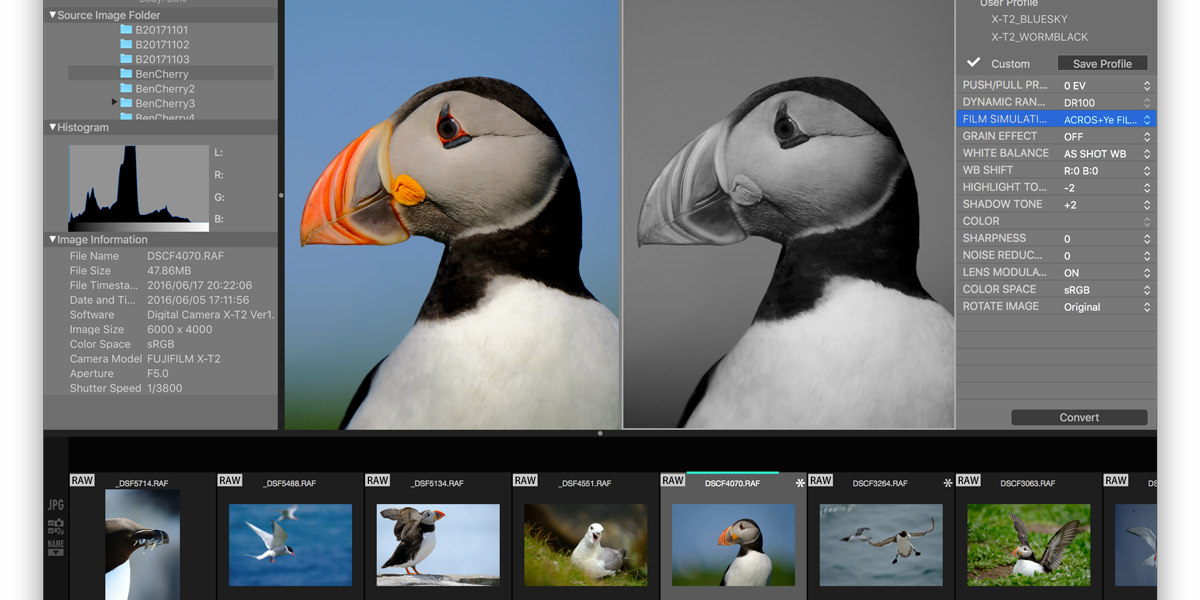Screen dimensions: 1200x600
Task: Click the histogram graph
Action: 139,188
